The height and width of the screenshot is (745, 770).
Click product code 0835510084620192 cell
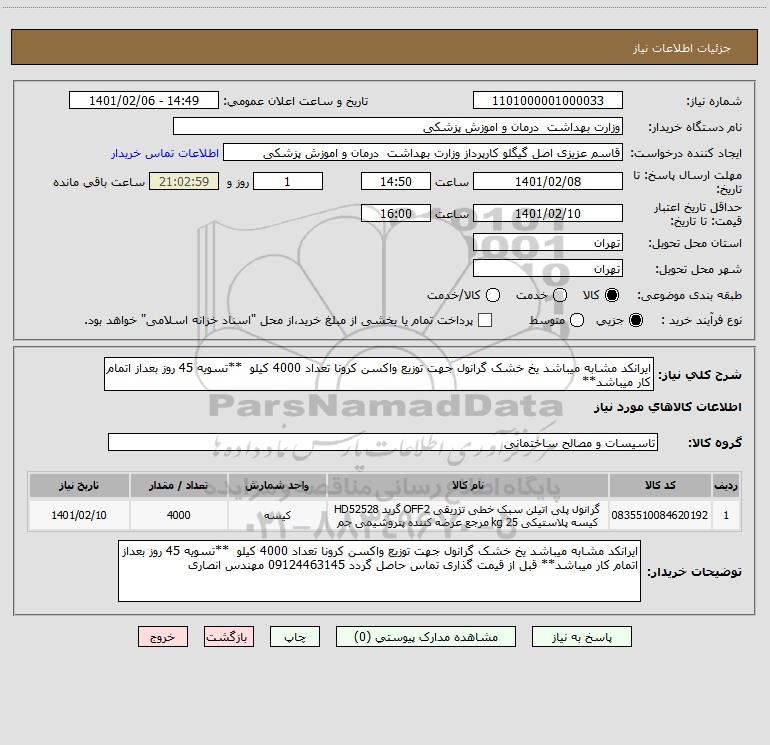click(660, 515)
